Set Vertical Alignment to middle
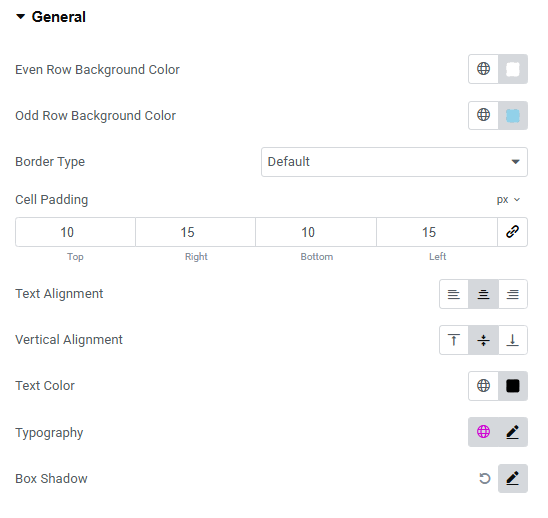The height and width of the screenshot is (518, 548). coord(483,340)
